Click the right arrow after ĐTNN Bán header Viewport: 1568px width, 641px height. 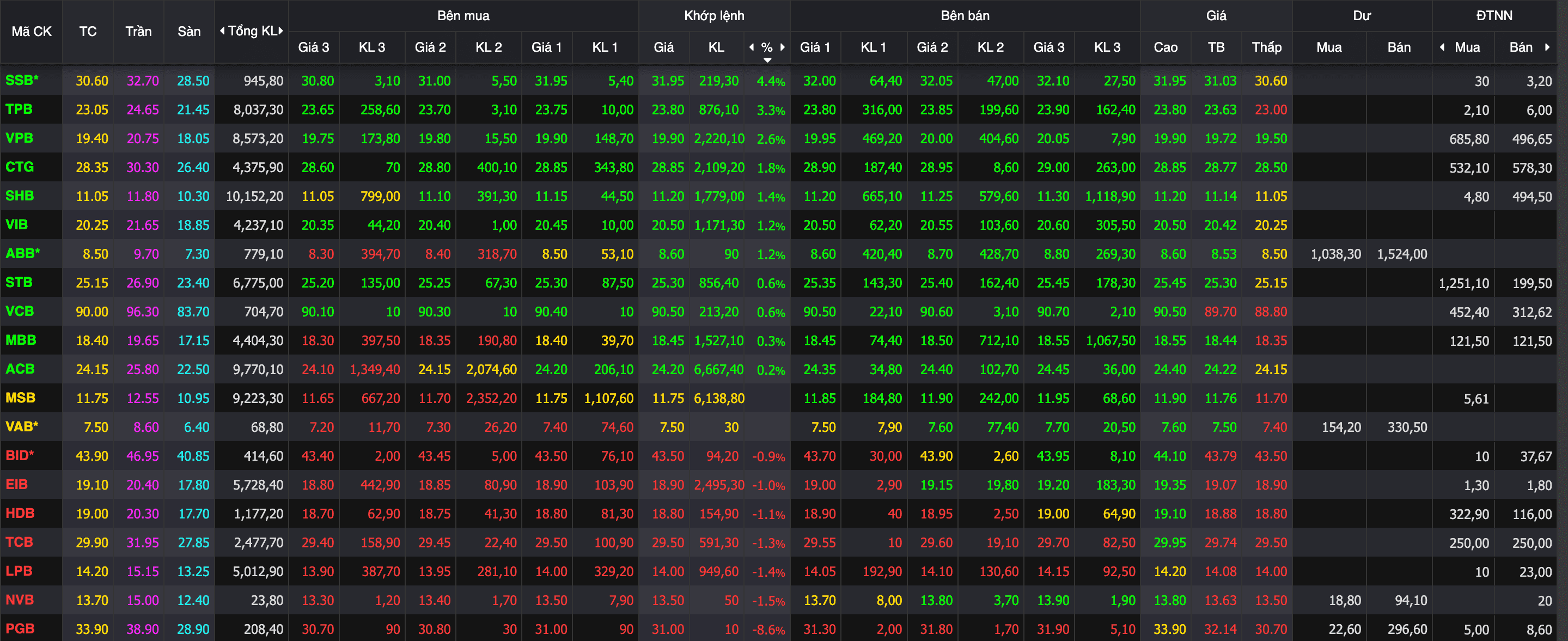[1547, 47]
